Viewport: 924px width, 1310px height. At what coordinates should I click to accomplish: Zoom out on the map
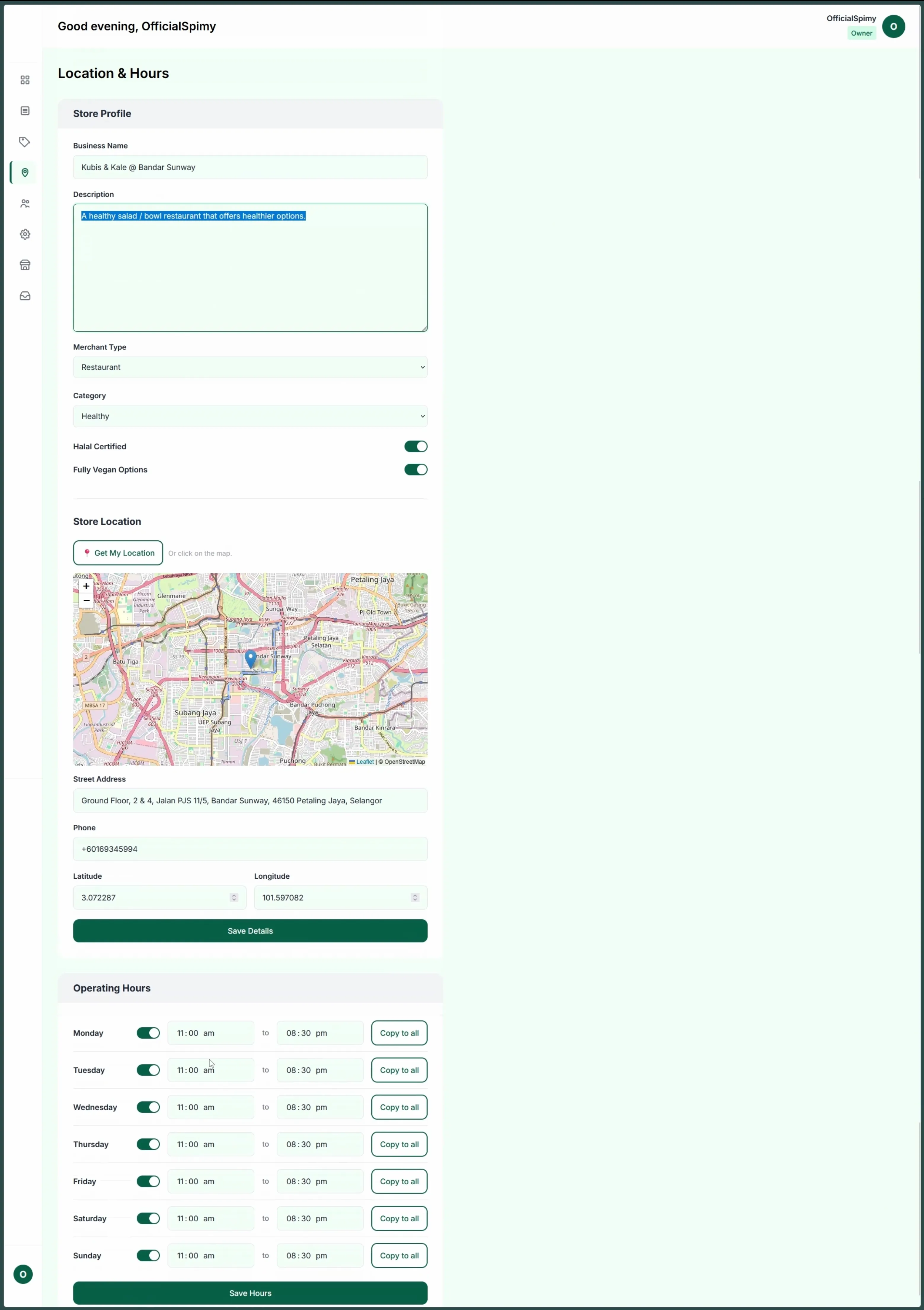pyautogui.click(x=86, y=600)
